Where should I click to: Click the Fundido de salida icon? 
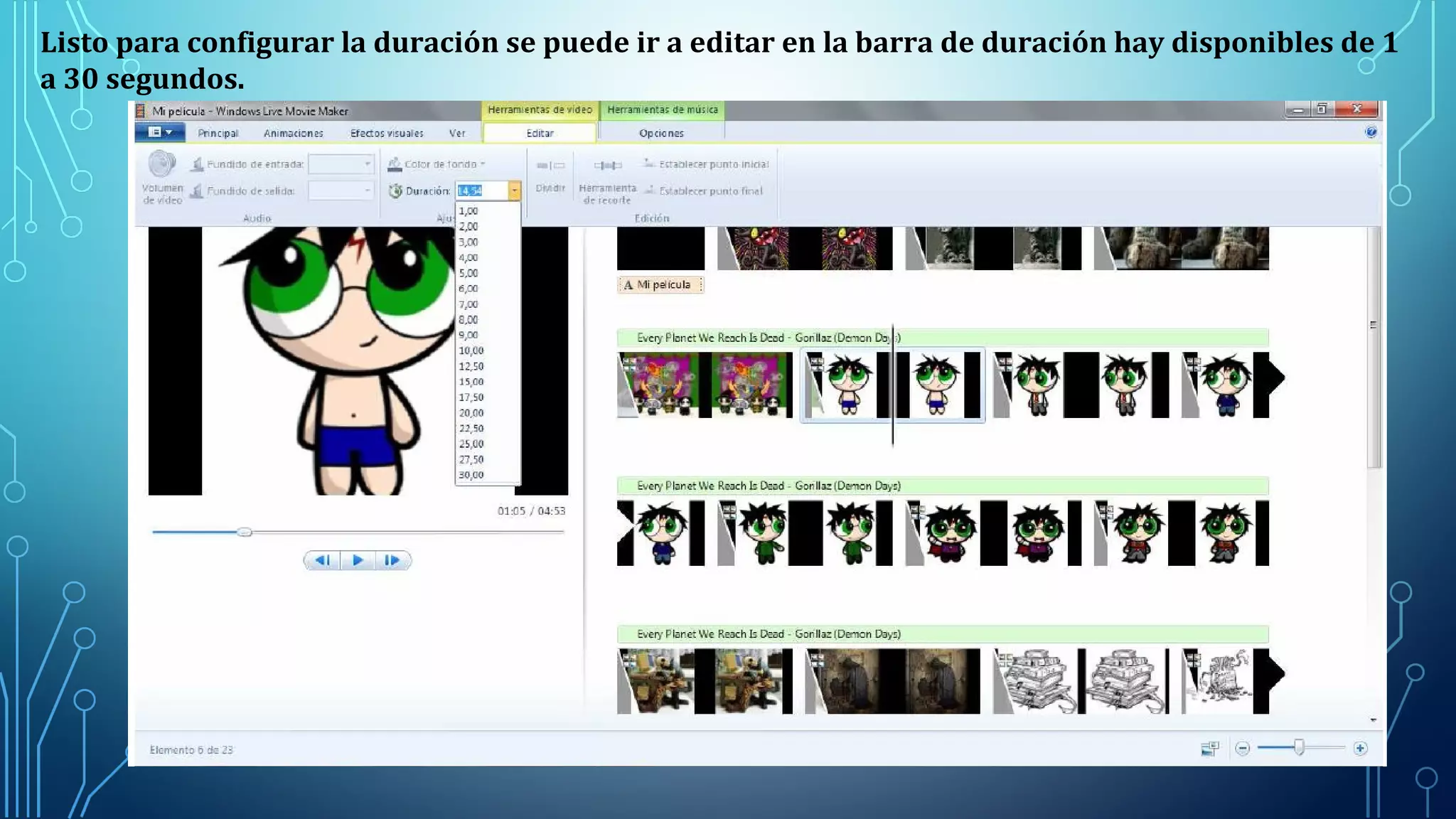[x=197, y=191]
